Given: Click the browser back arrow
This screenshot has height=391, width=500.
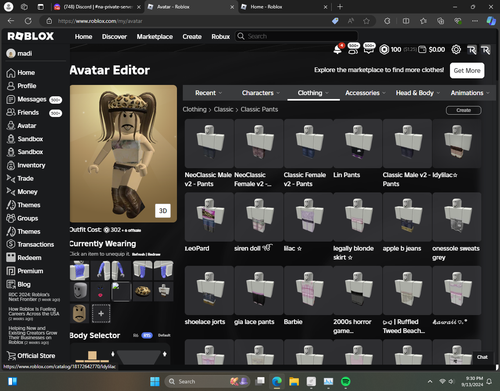Looking at the screenshot, I should pos(11,21).
